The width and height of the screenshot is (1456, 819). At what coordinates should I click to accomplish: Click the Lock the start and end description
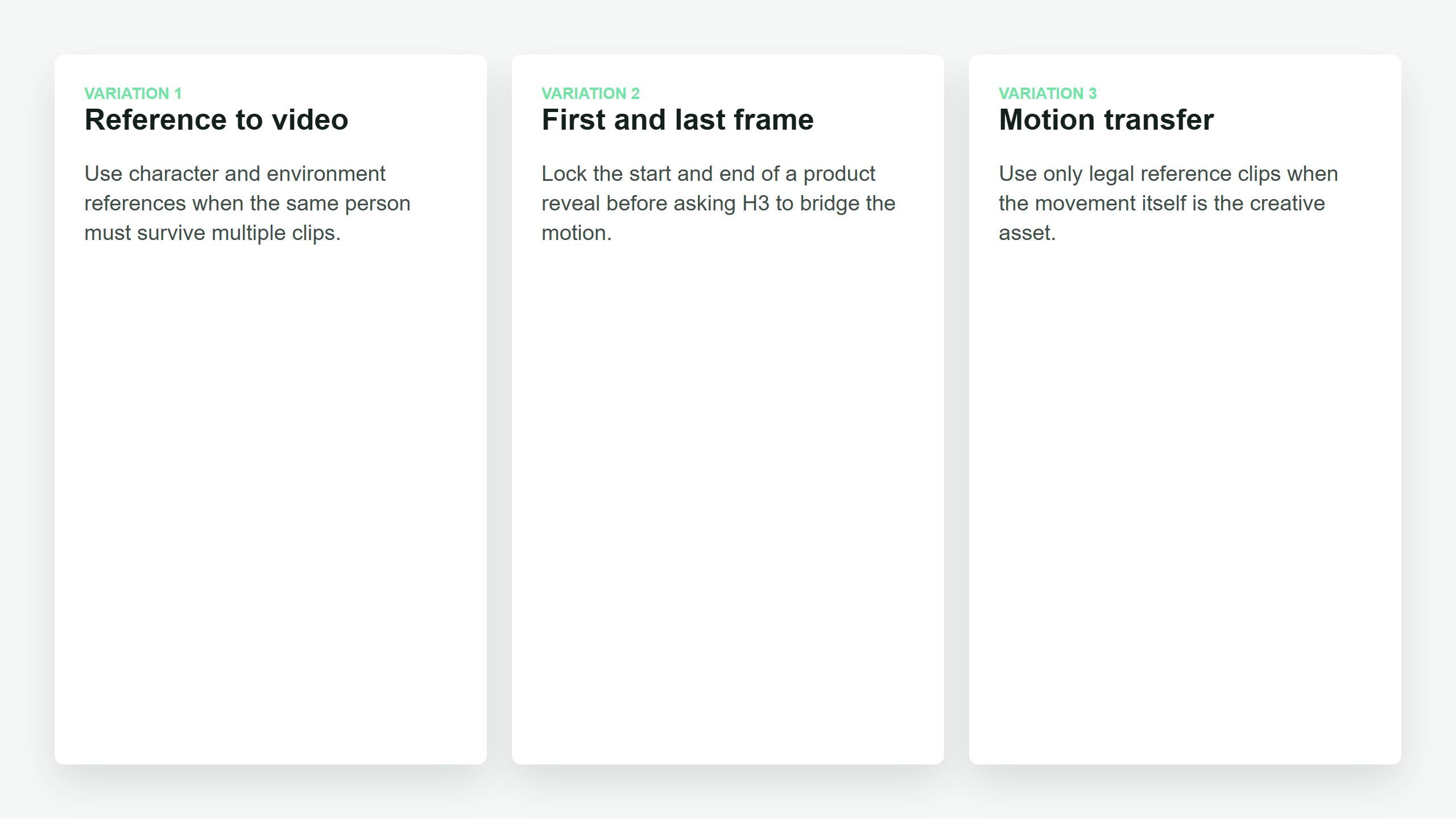(718, 203)
